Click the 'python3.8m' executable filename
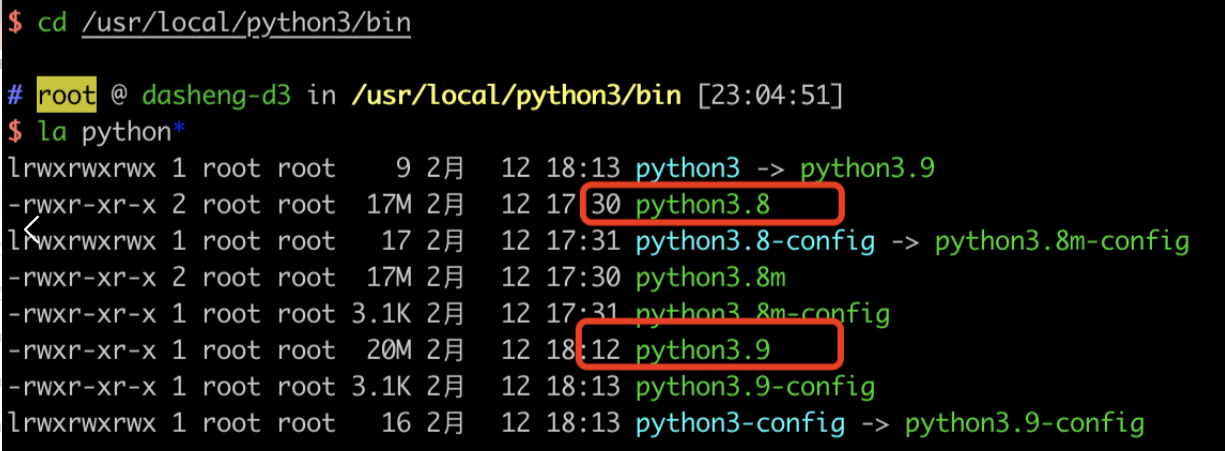Viewport: 1225px width, 451px height. click(x=710, y=277)
